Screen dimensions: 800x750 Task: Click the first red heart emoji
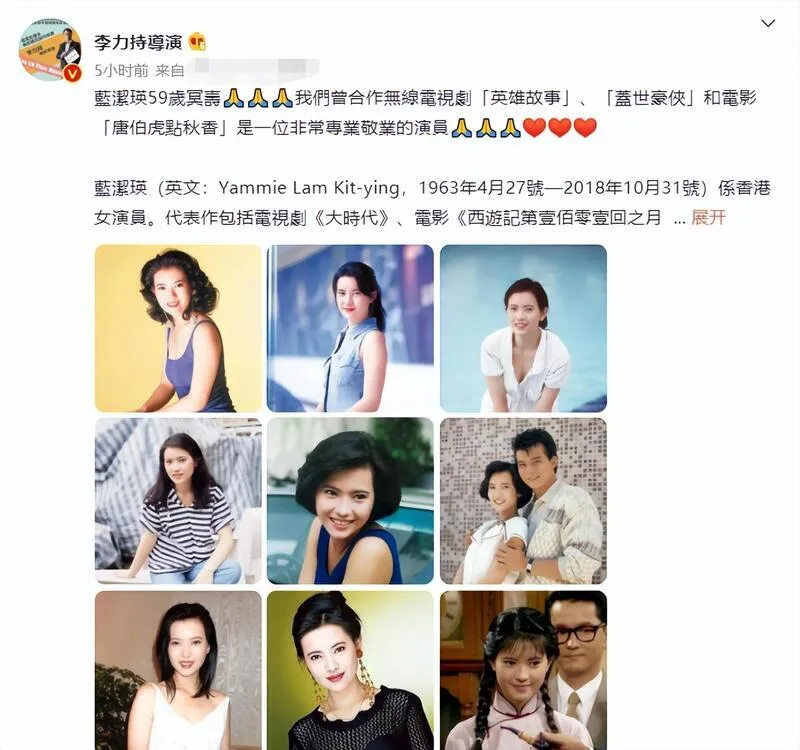[535, 128]
